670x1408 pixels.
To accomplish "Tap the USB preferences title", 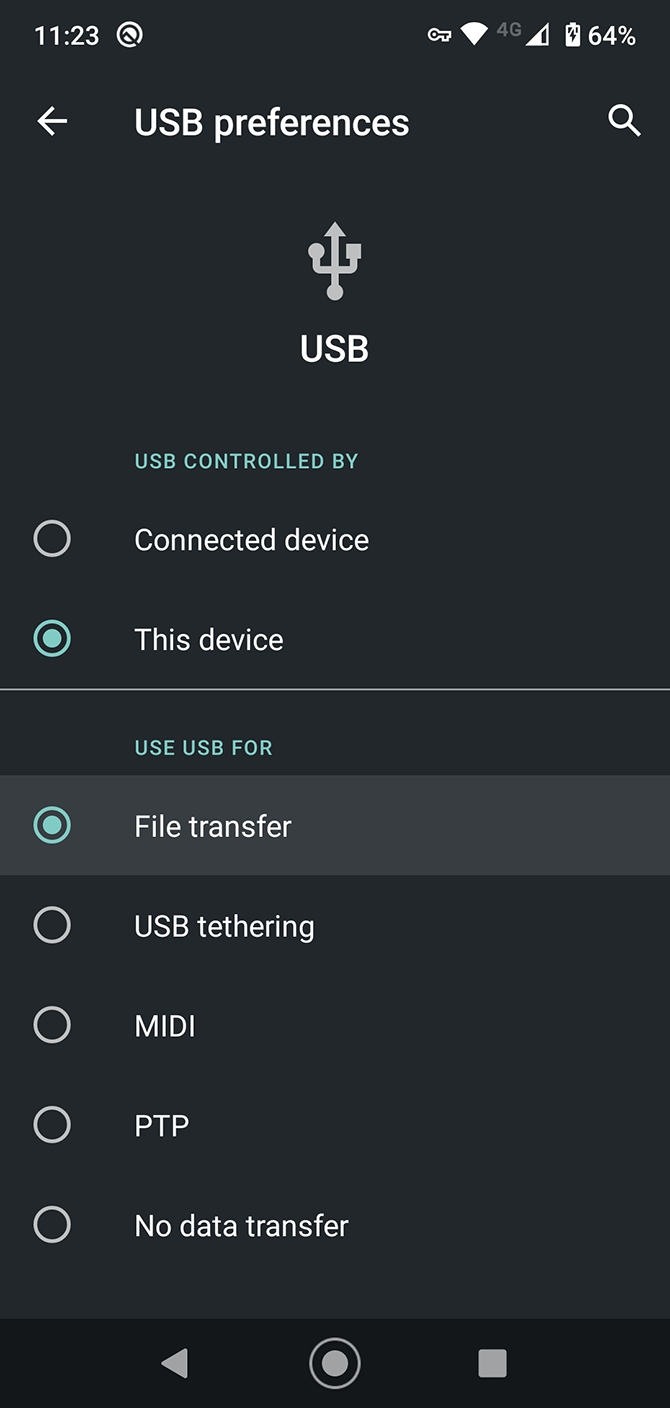I will click(x=271, y=120).
